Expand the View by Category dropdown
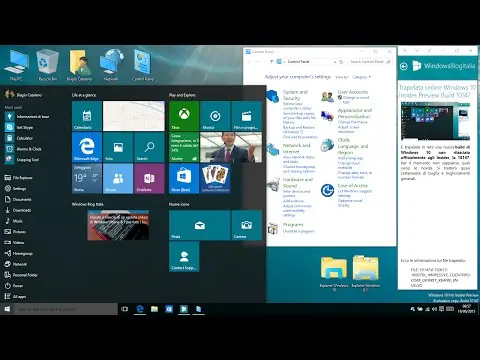The width and height of the screenshot is (480, 360). click(362, 77)
